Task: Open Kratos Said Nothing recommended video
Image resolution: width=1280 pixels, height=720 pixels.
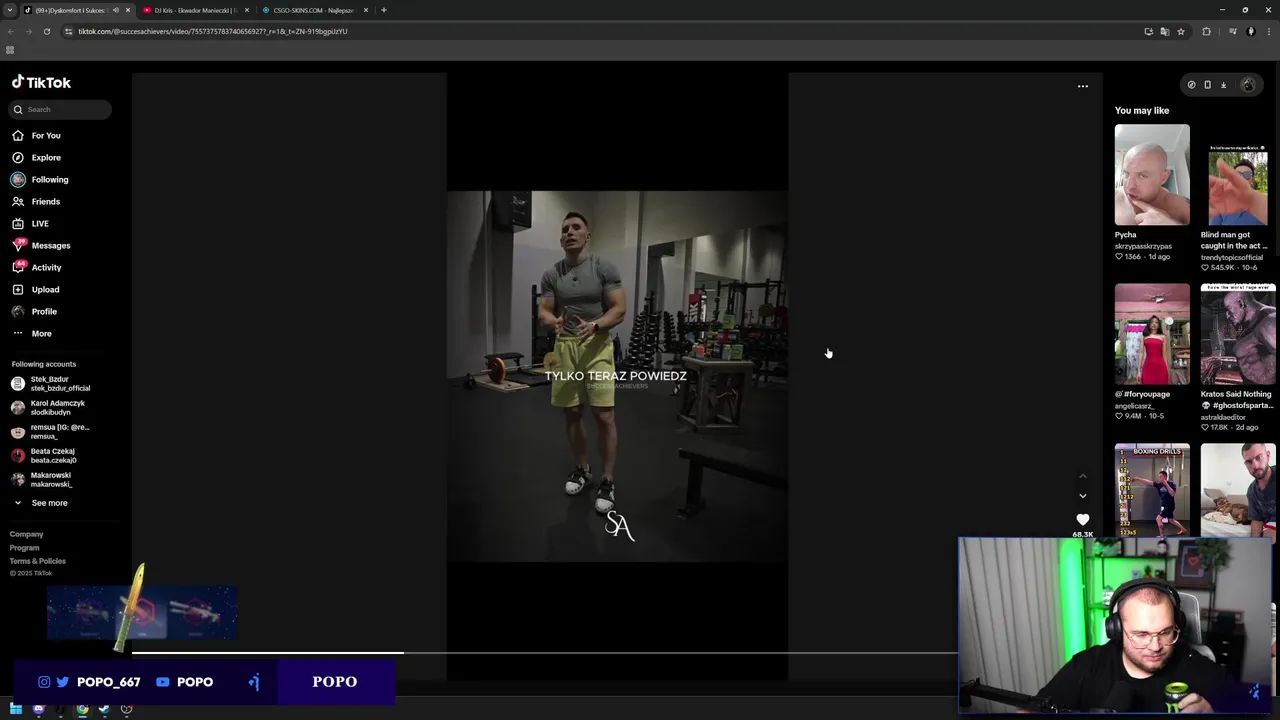Action: (1238, 334)
